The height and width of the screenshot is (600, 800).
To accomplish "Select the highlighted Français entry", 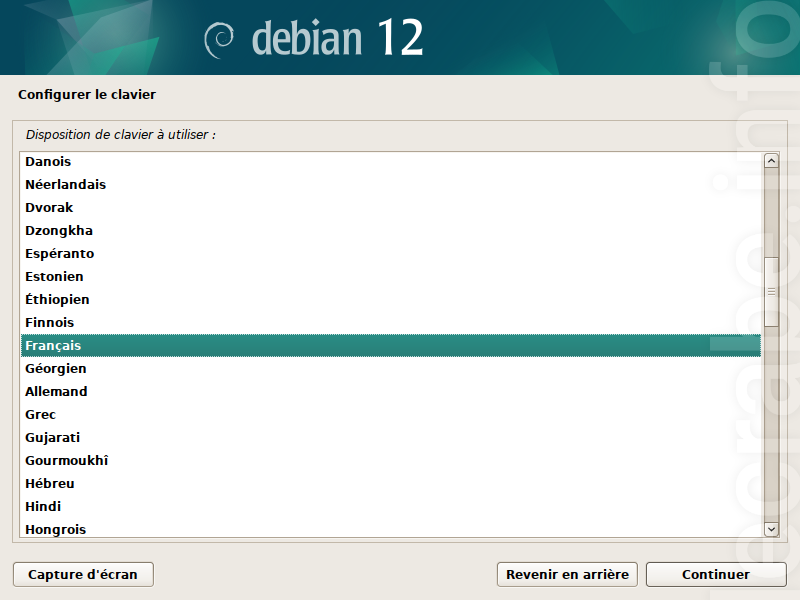I will coord(391,345).
